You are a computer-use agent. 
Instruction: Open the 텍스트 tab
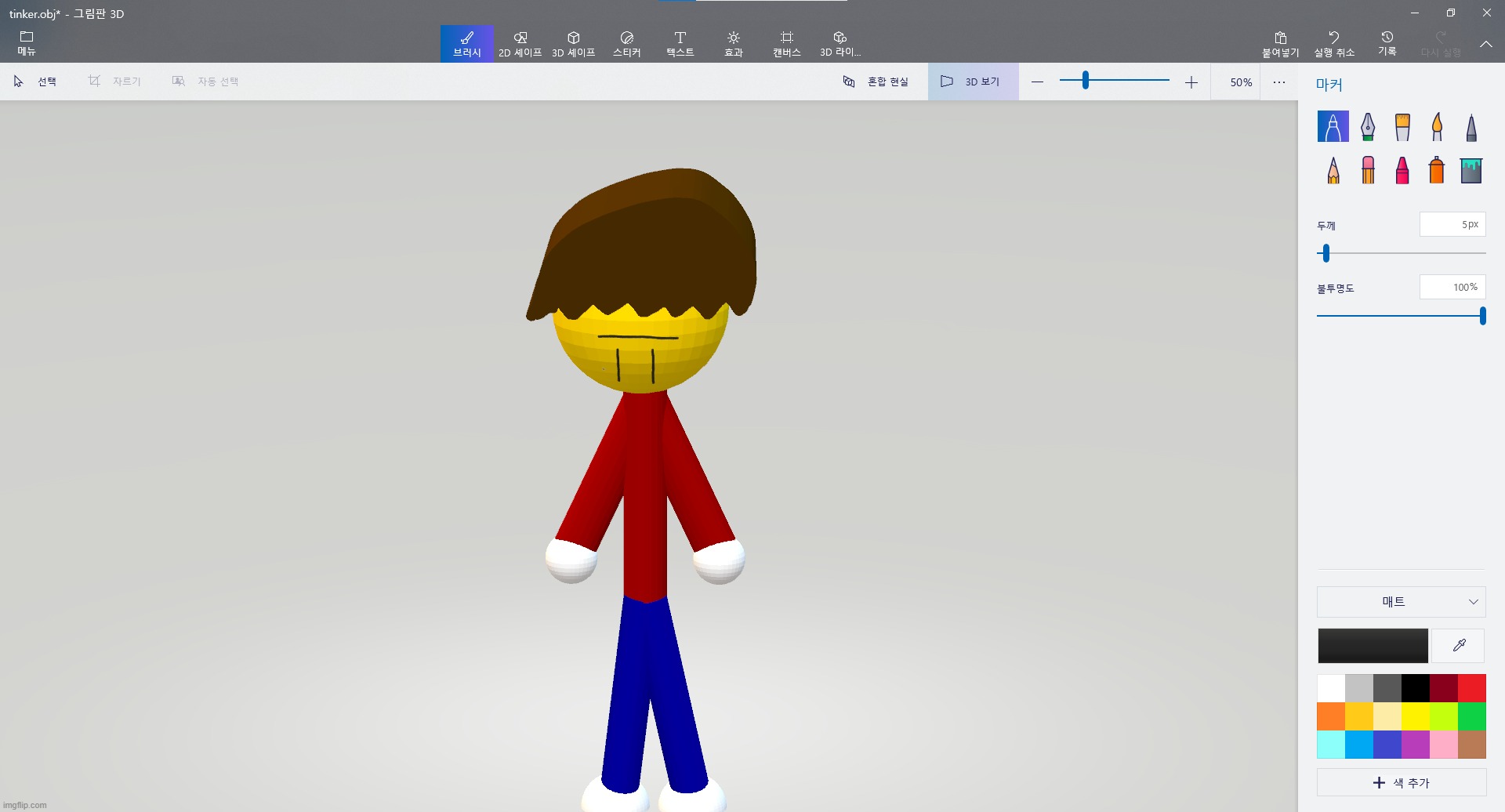pyautogui.click(x=680, y=44)
